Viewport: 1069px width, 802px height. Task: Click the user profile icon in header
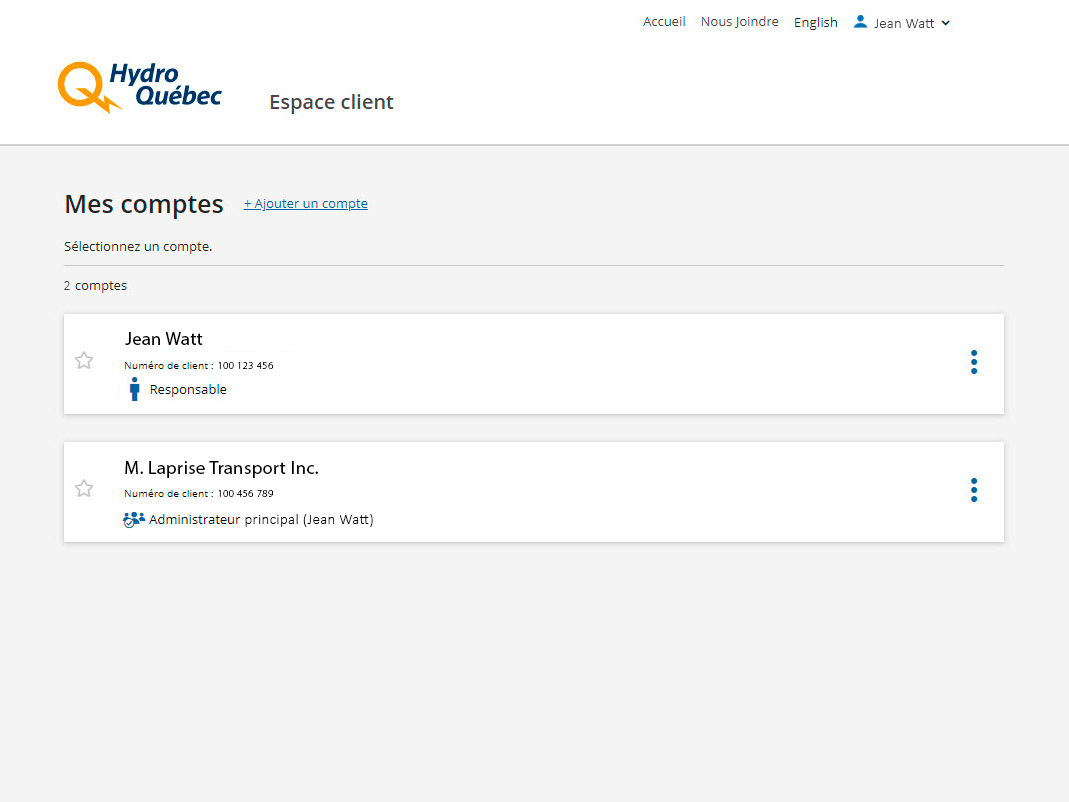(860, 21)
